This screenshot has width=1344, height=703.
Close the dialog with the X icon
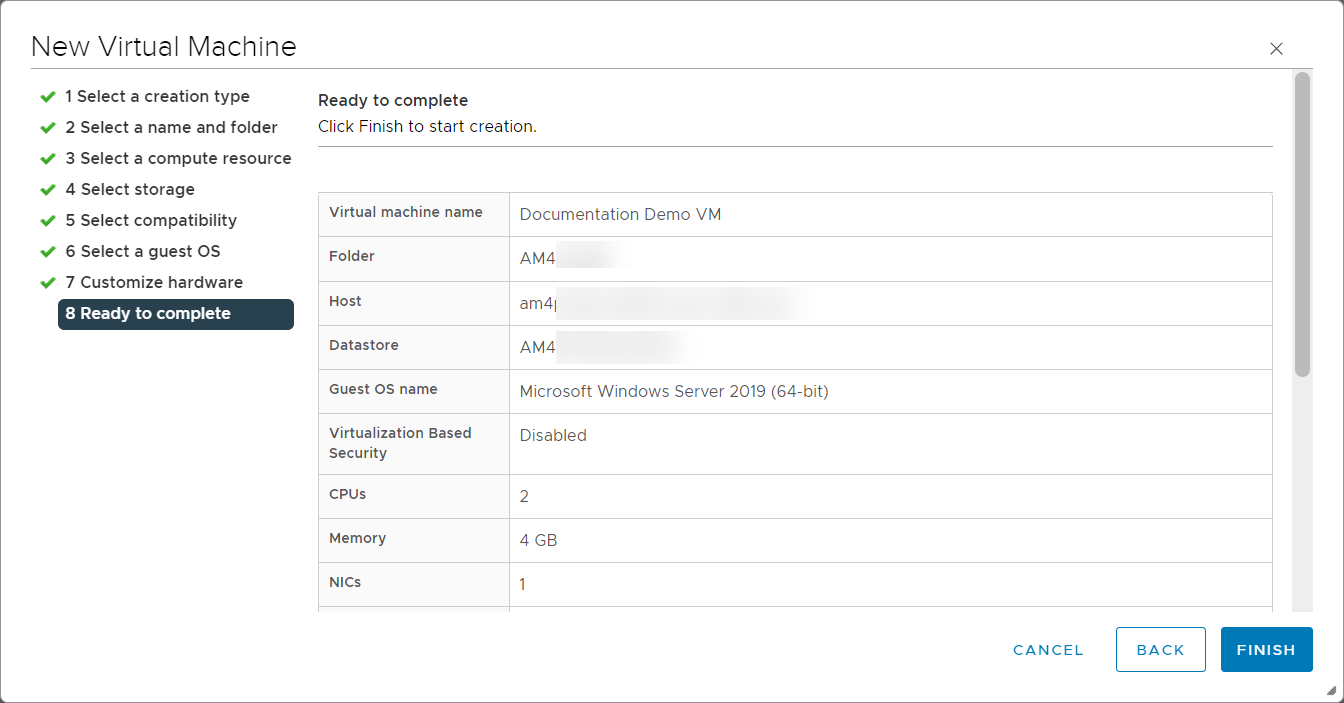click(x=1276, y=48)
